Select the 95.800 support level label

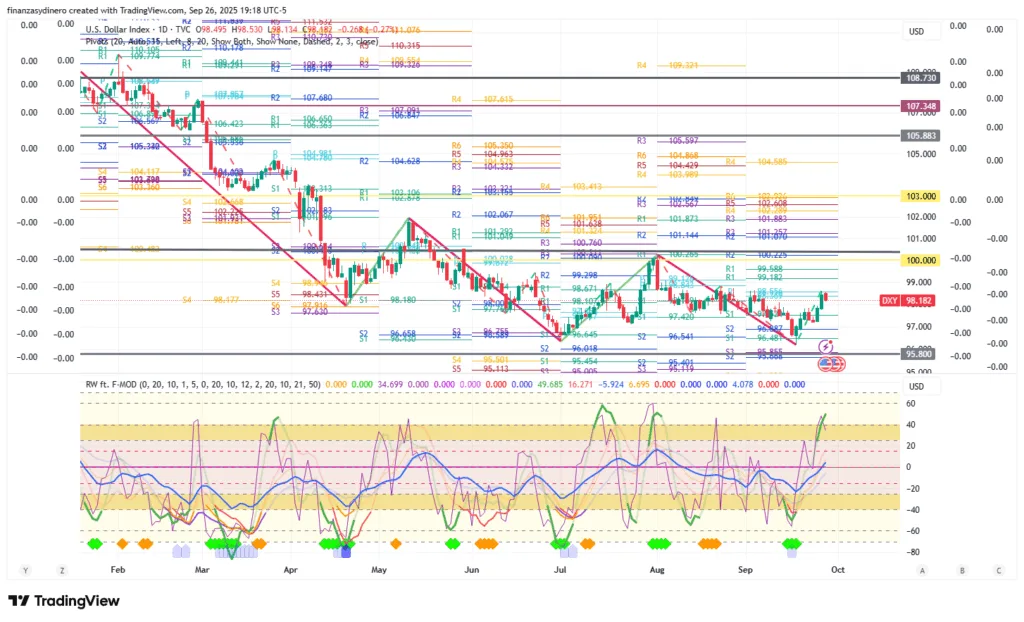(x=920, y=353)
